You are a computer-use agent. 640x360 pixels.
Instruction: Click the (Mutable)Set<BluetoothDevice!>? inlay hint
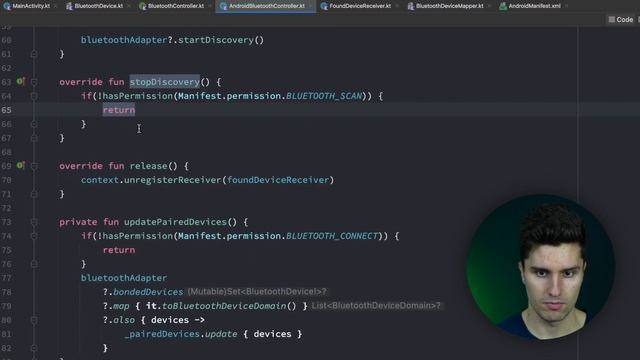[257, 292]
